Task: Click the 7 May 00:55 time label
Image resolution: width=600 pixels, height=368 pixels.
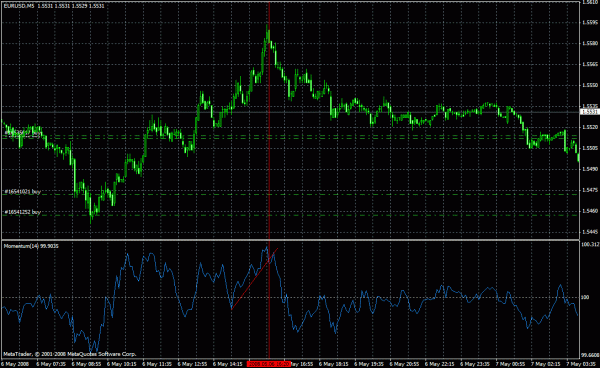Action: click(510, 364)
